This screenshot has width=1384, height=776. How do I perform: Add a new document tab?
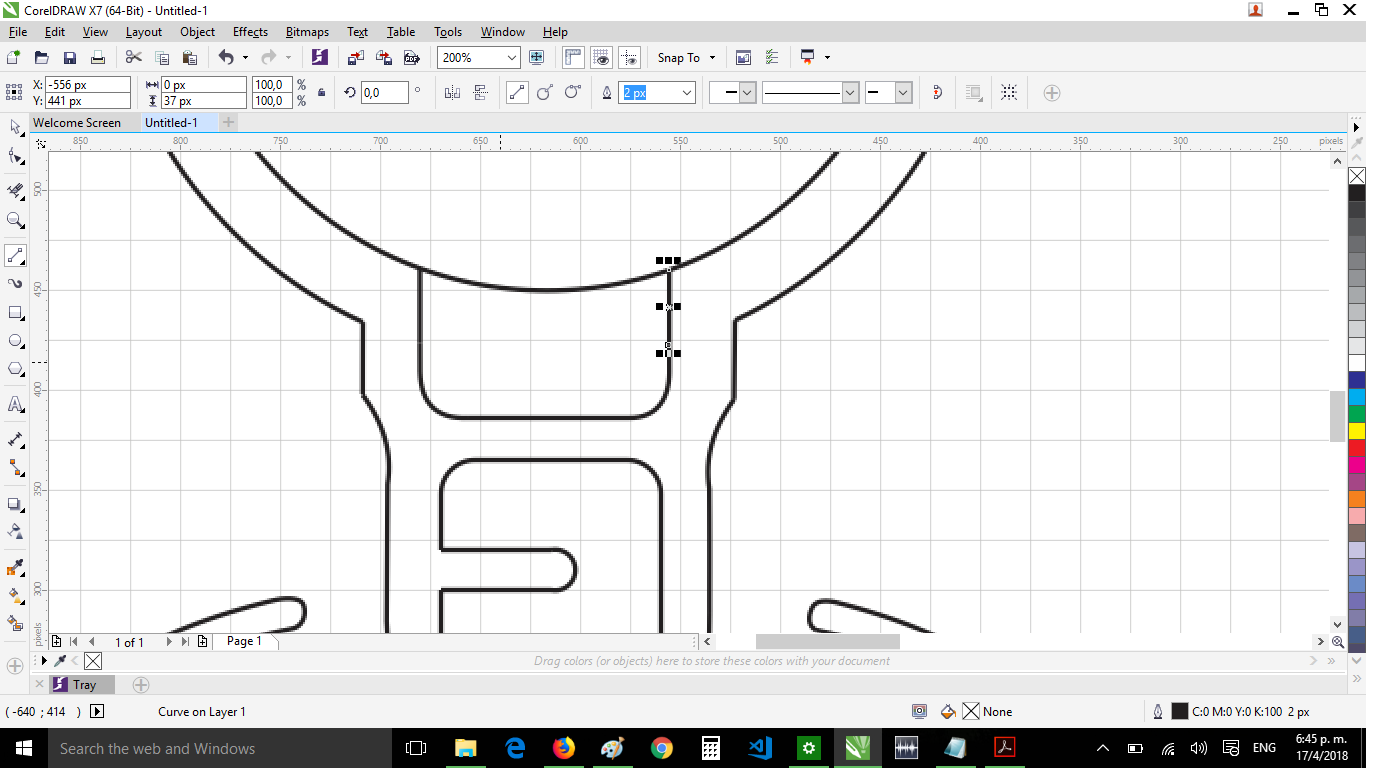(x=228, y=123)
